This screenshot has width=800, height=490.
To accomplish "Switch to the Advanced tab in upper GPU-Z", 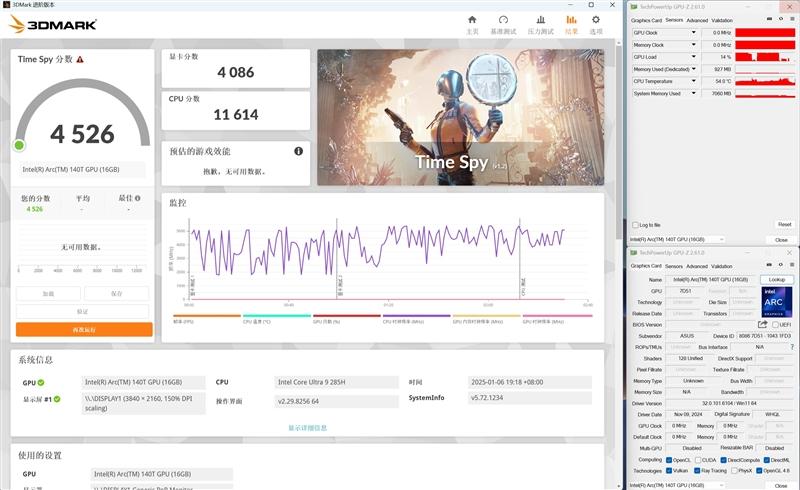I will pos(696,20).
